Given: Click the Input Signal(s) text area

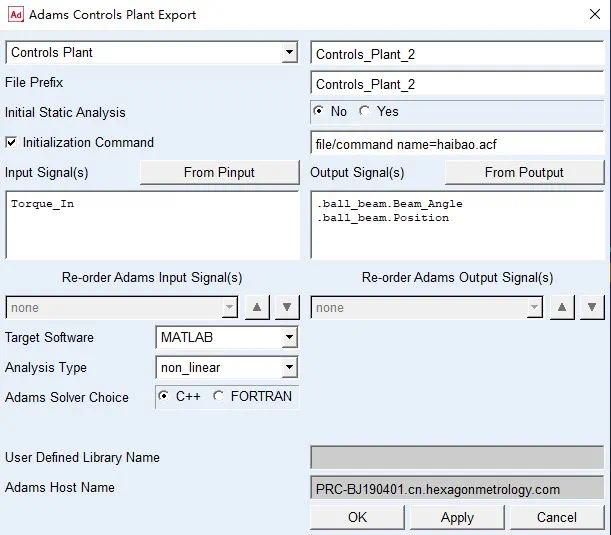Looking at the screenshot, I should point(152,225).
